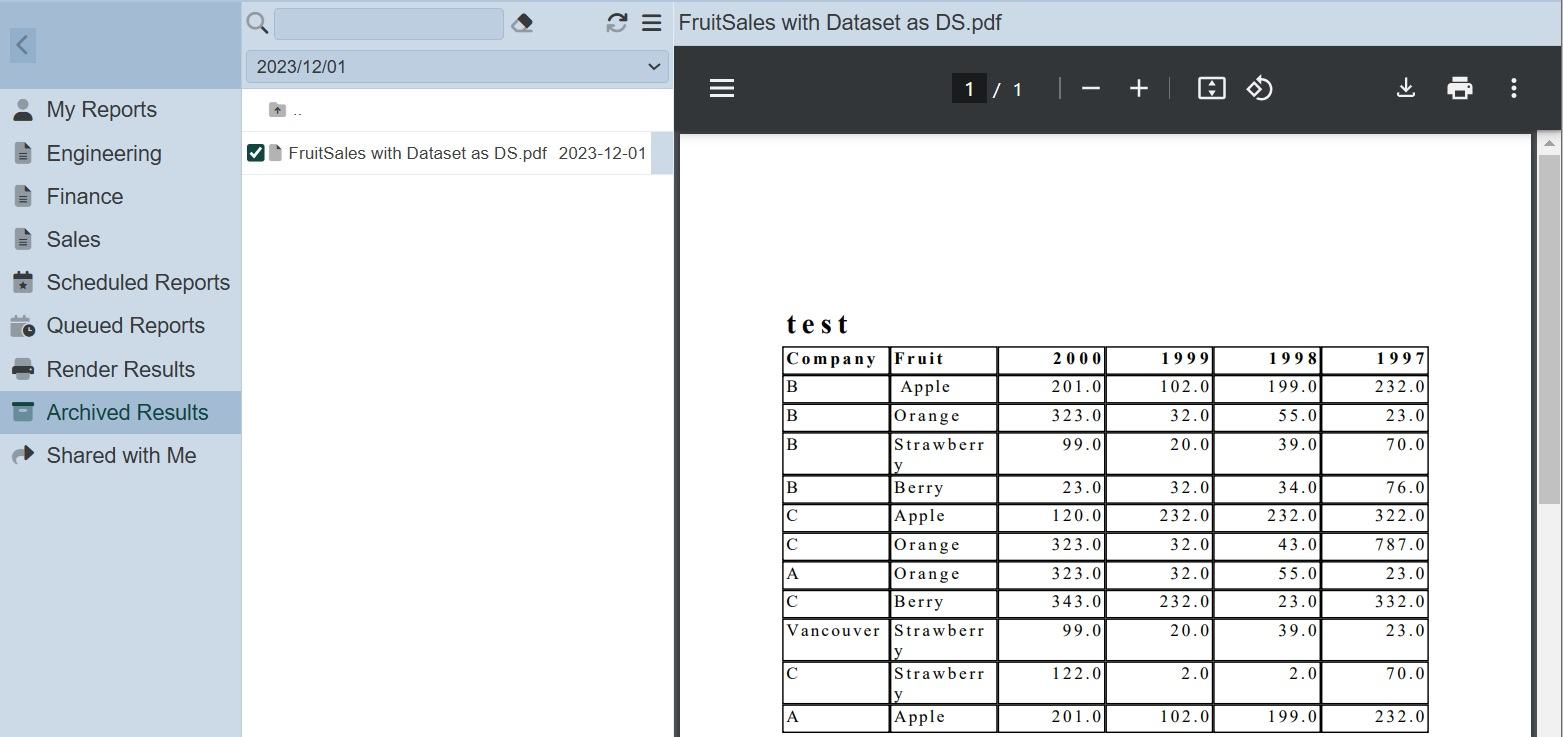Uncheck the FruitSales with Dataset as DS.pdf checkbox
Image resolution: width=1563 pixels, height=737 pixels.
tap(256, 153)
